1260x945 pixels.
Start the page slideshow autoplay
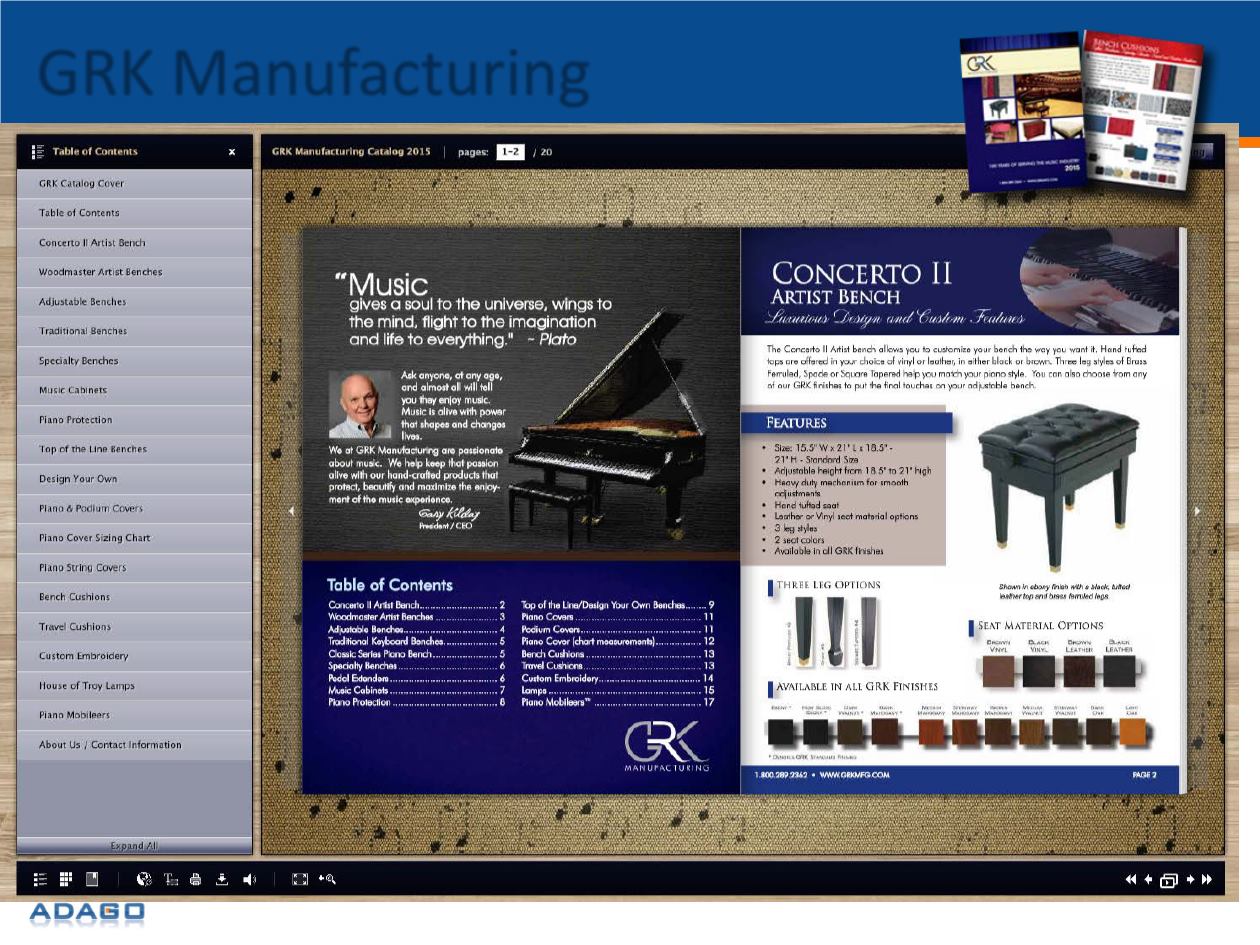(1168, 881)
